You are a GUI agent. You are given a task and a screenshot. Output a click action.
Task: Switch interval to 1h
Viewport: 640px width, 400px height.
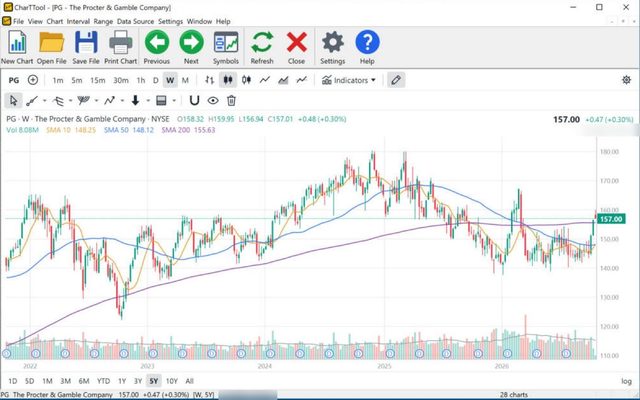coord(141,80)
